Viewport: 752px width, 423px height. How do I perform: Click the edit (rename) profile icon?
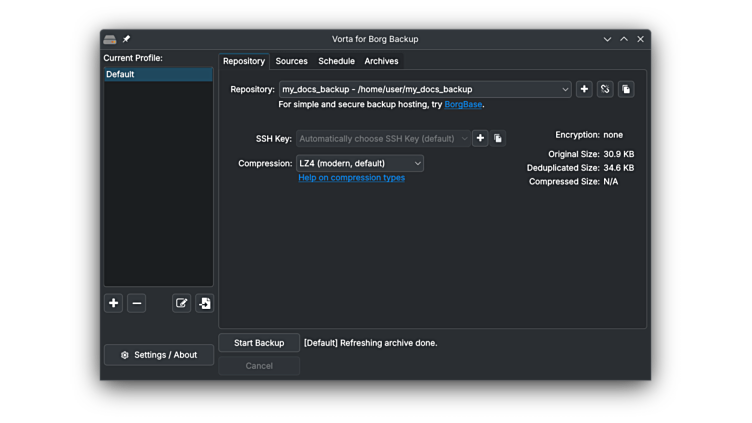(x=181, y=303)
